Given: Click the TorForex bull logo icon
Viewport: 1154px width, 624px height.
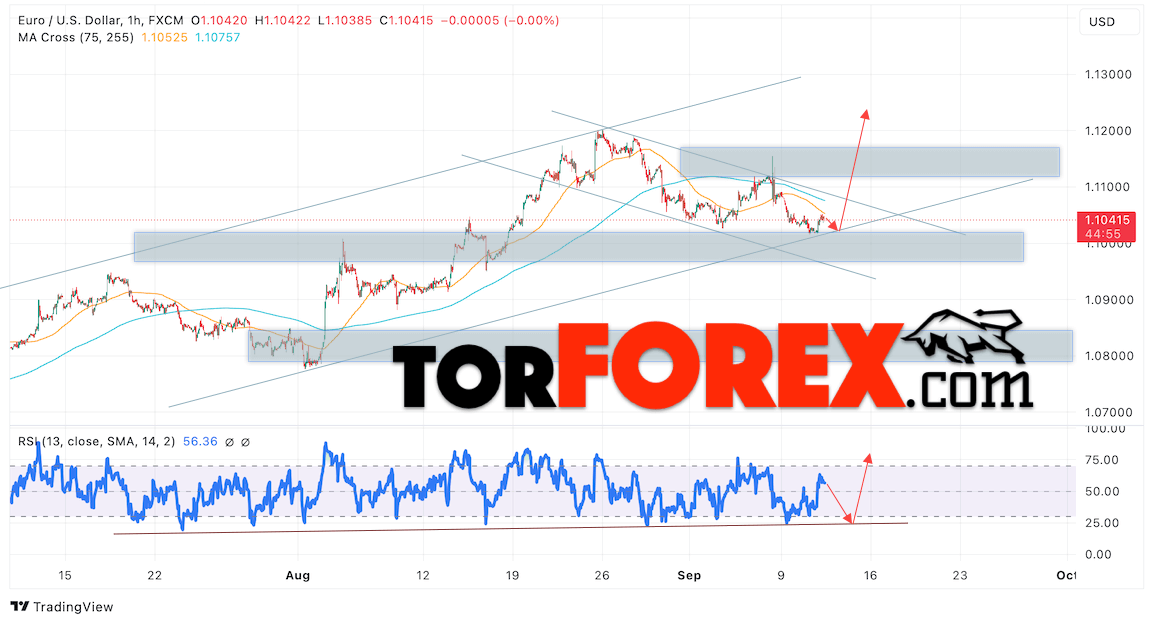Looking at the screenshot, I should (x=963, y=336).
